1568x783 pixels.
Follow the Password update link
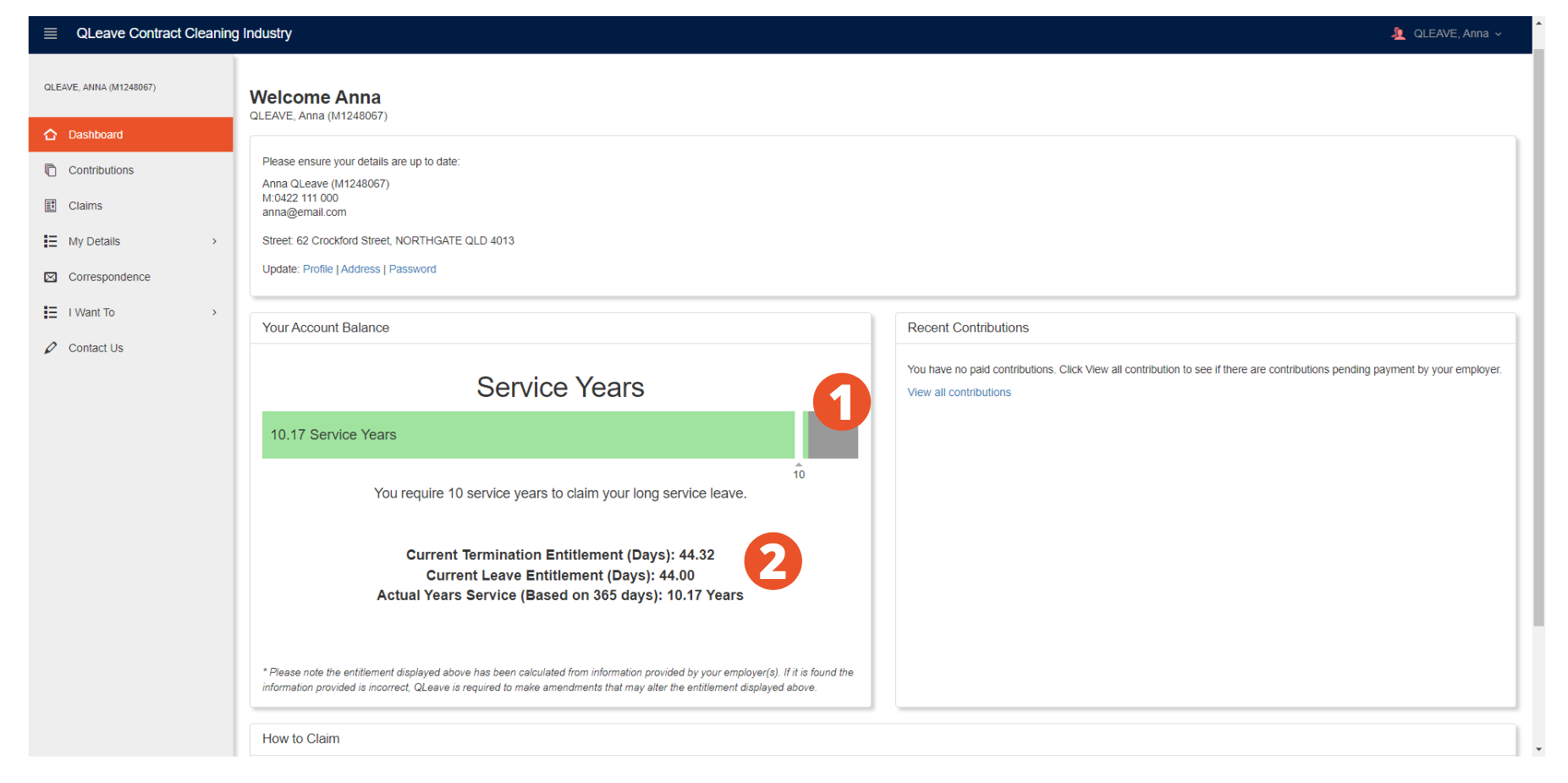413,269
